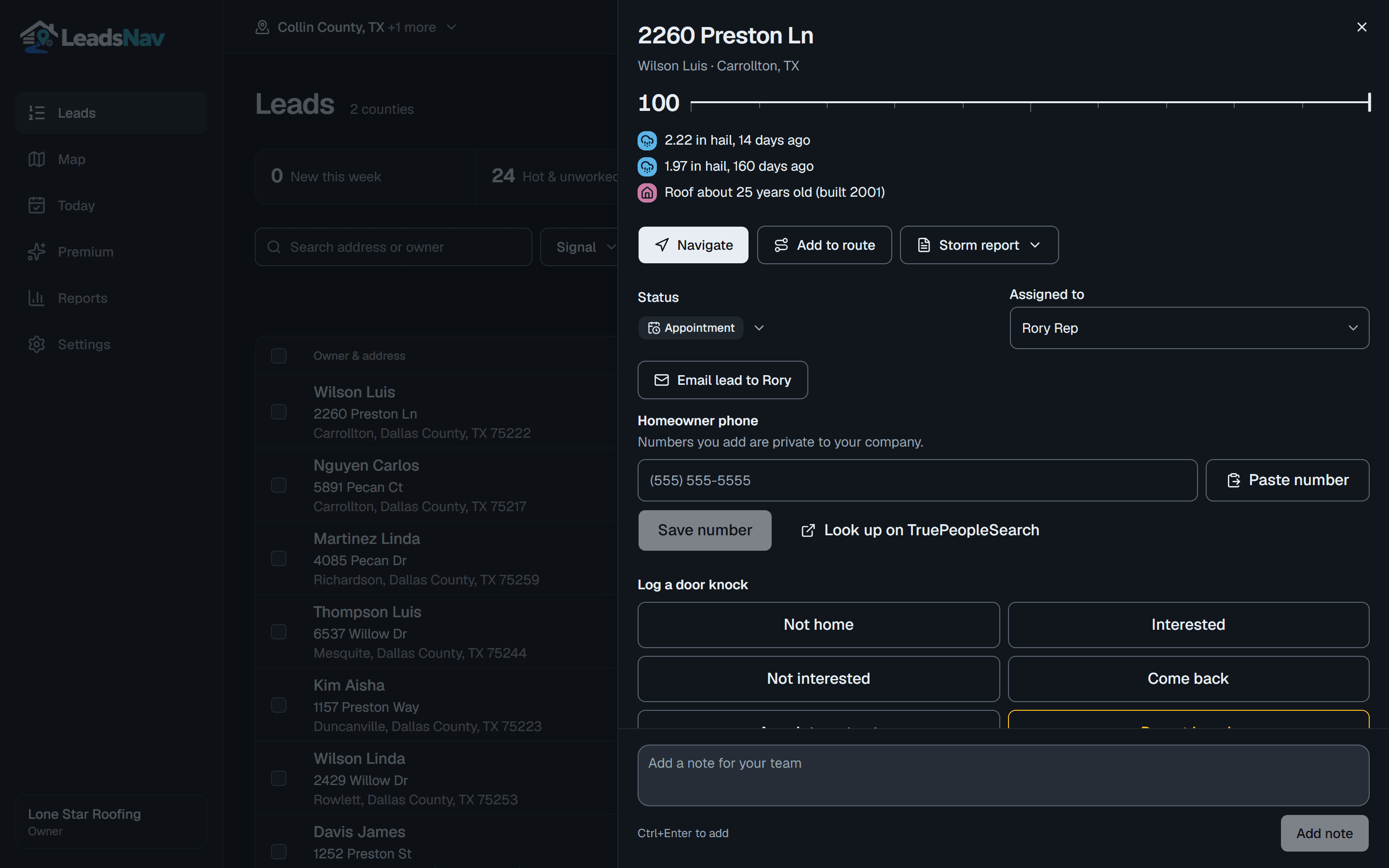Click the location pin icon beside Collin County

pos(262,27)
